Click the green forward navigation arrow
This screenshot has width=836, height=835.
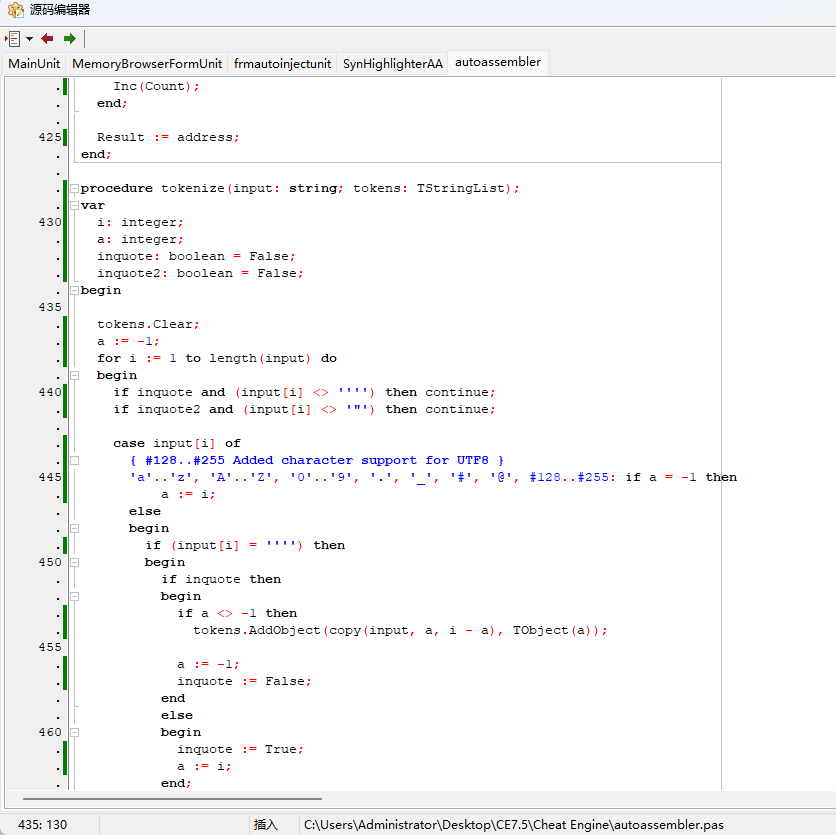(x=69, y=39)
